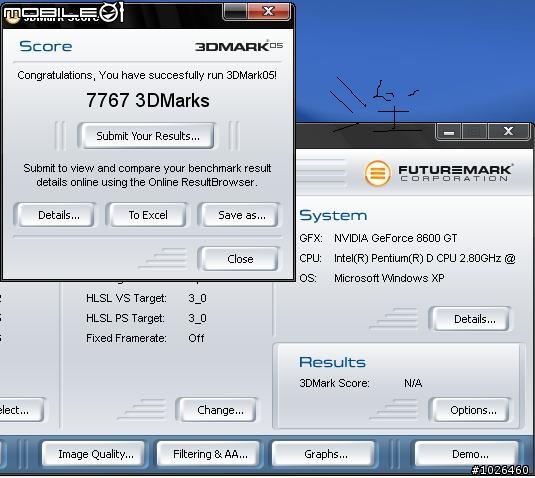This screenshot has width=535, height=478.
Task: Select the 7767 3DMarks score text
Action: (x=147, y=100)
